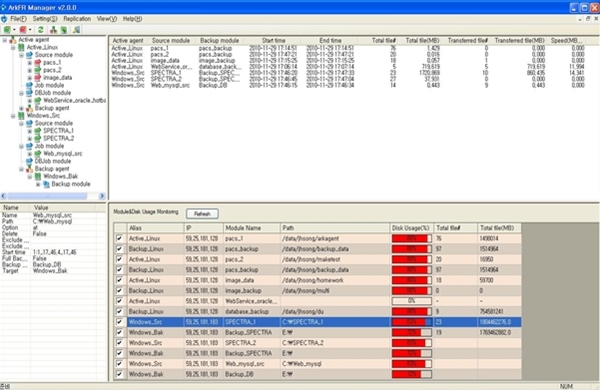Image resolution: width=600 pixels, height=390 pixels.
Task: Collapse the Windows_Src tree node
Action: coord(13,116)
